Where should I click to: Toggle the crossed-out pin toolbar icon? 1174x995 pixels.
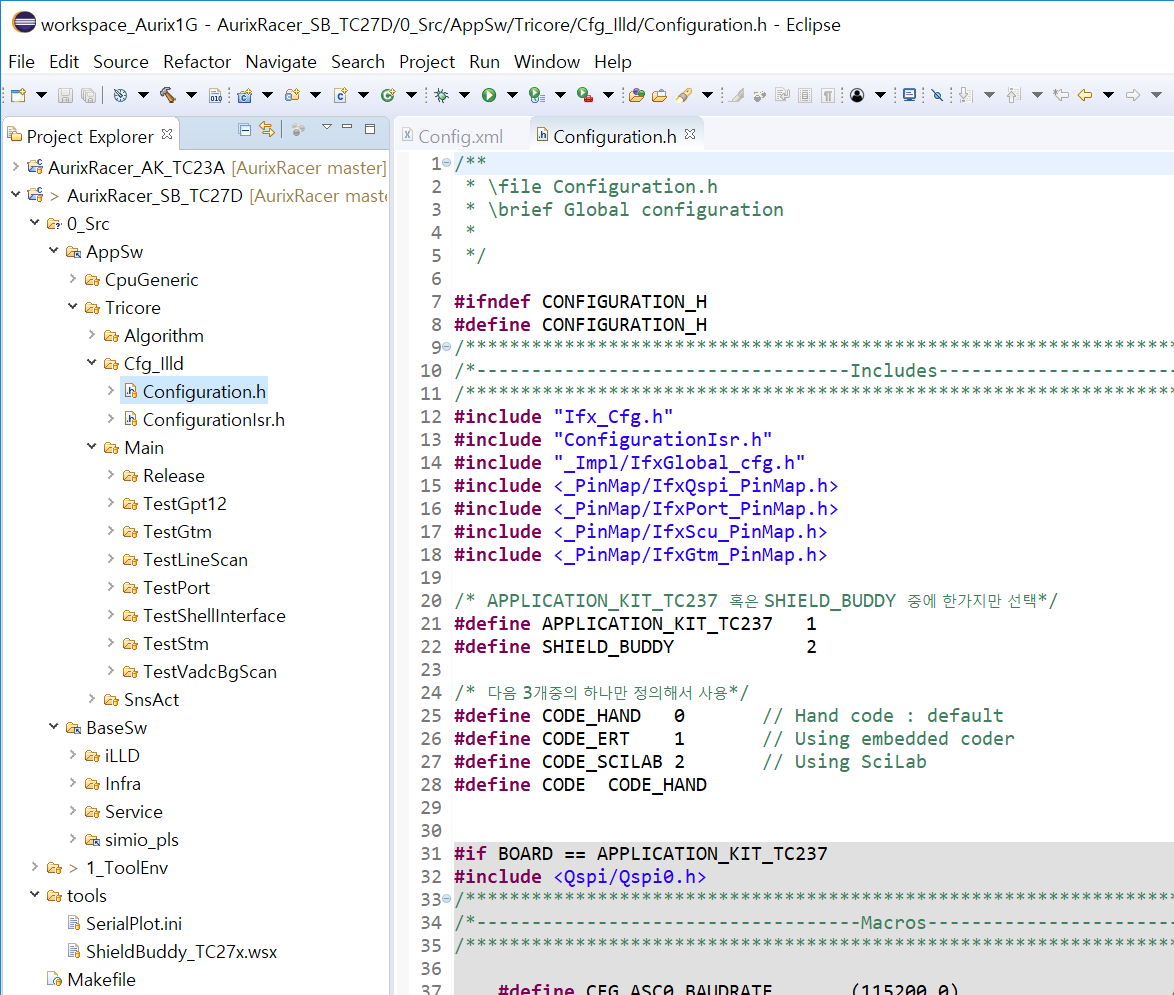tap(937, 95)
